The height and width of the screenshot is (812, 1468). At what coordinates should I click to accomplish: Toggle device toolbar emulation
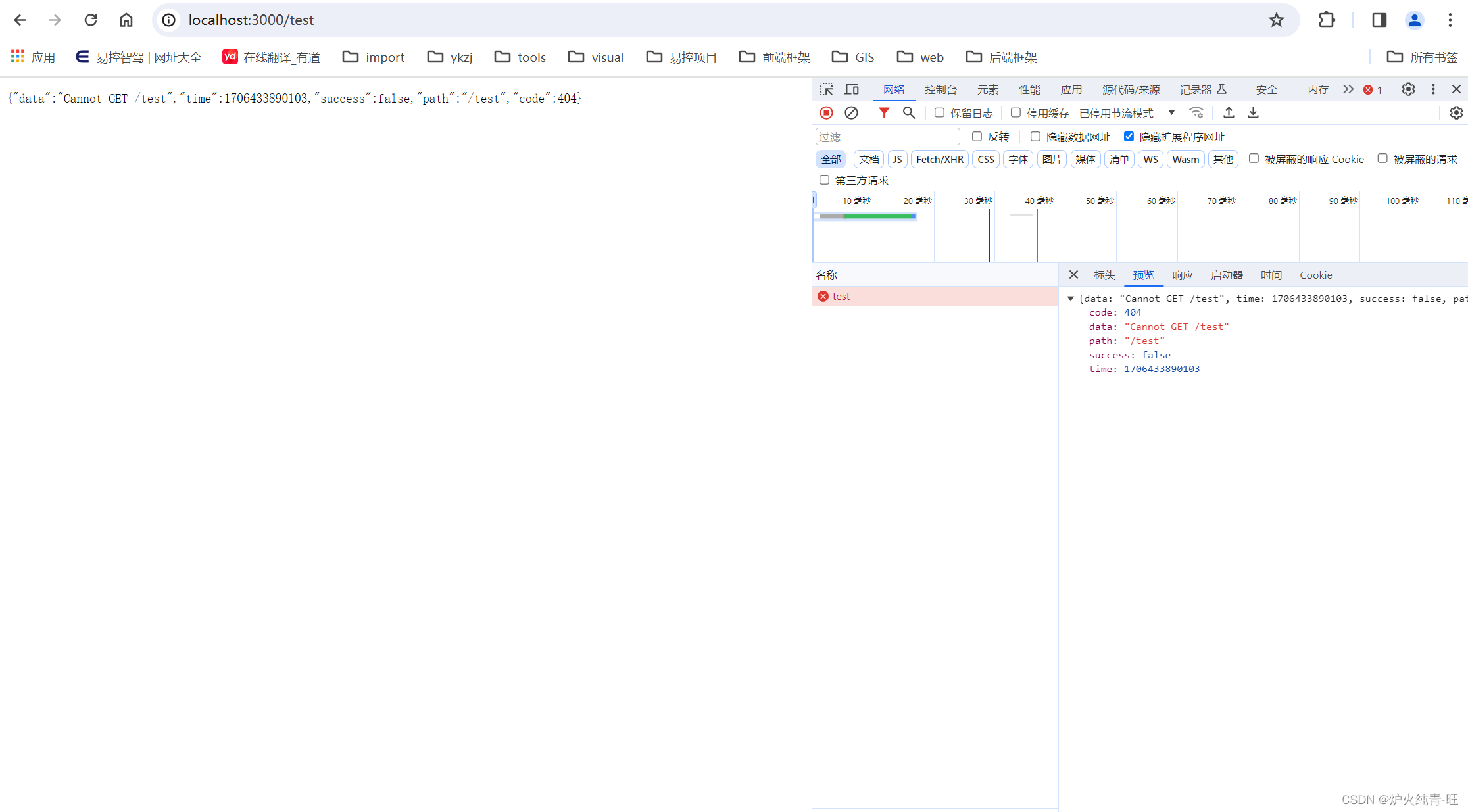[x=852, y=89]
